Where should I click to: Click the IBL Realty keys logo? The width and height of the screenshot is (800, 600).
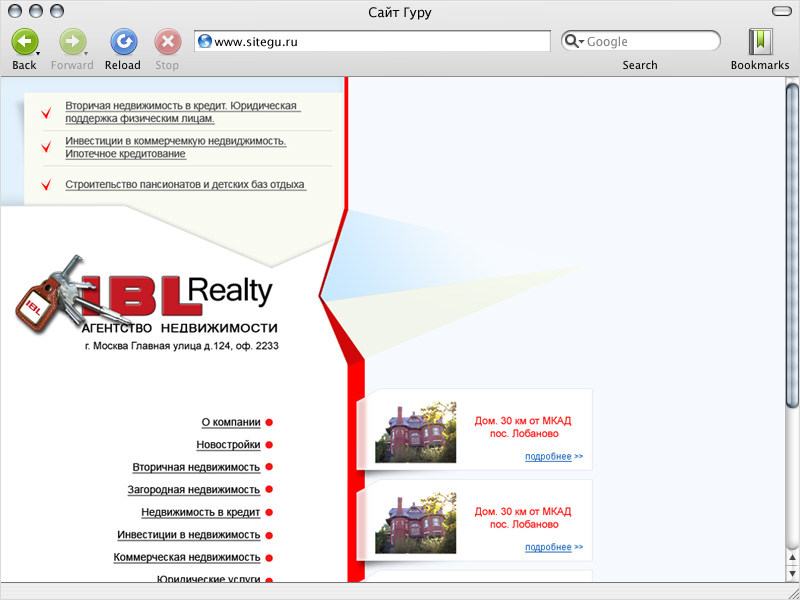pos(145,295)
